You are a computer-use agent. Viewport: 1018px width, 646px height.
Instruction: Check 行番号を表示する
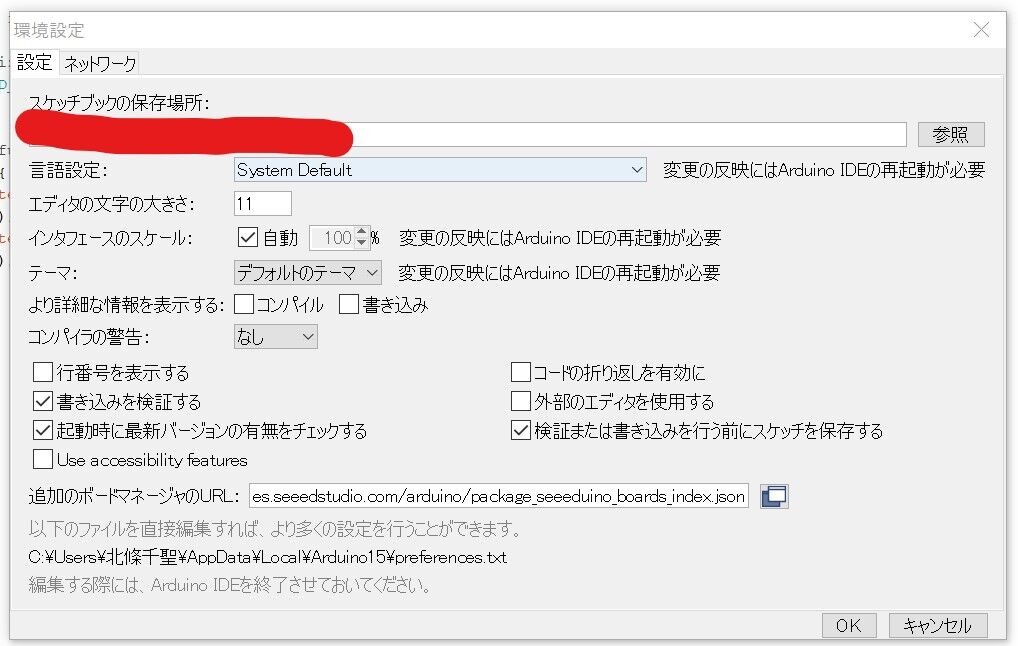click(x=43, y=372)
